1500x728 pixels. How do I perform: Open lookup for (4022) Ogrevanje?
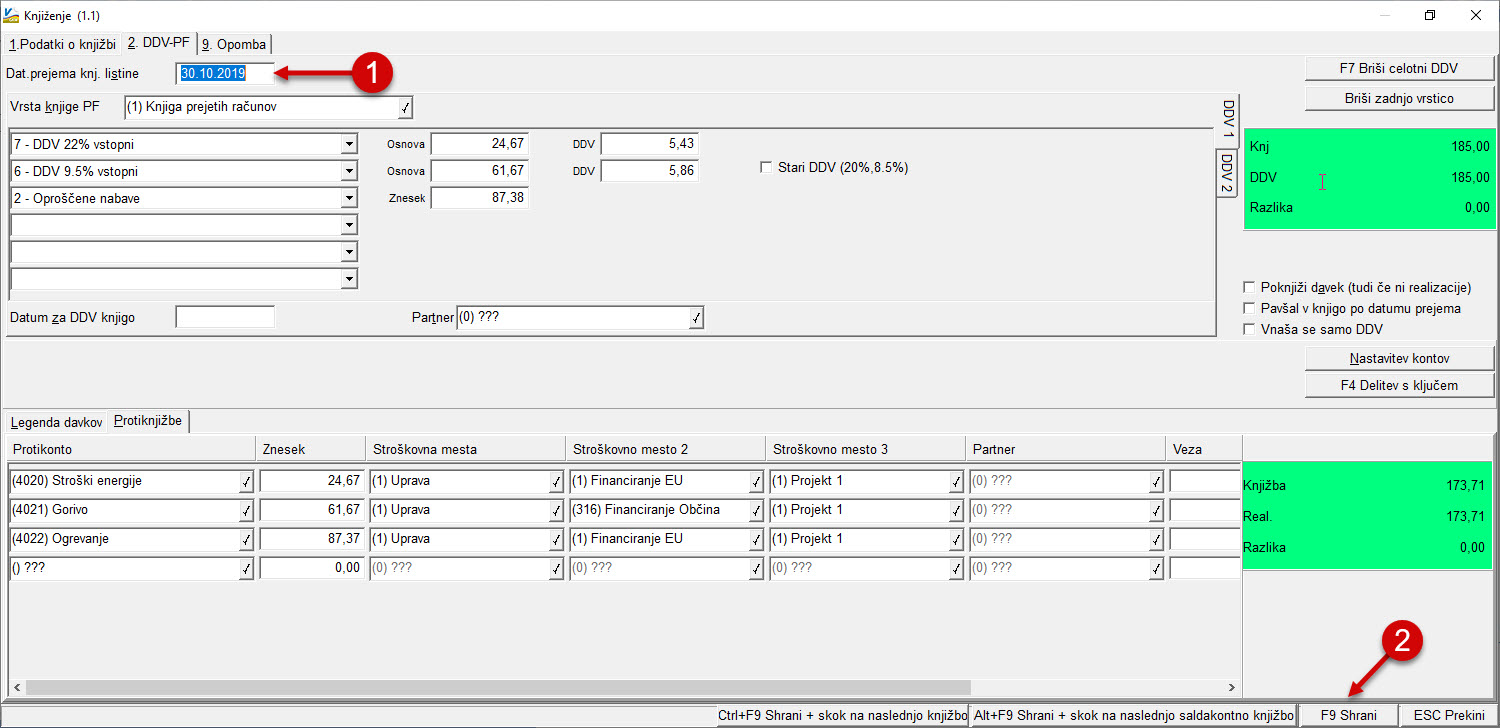(246, 540)
